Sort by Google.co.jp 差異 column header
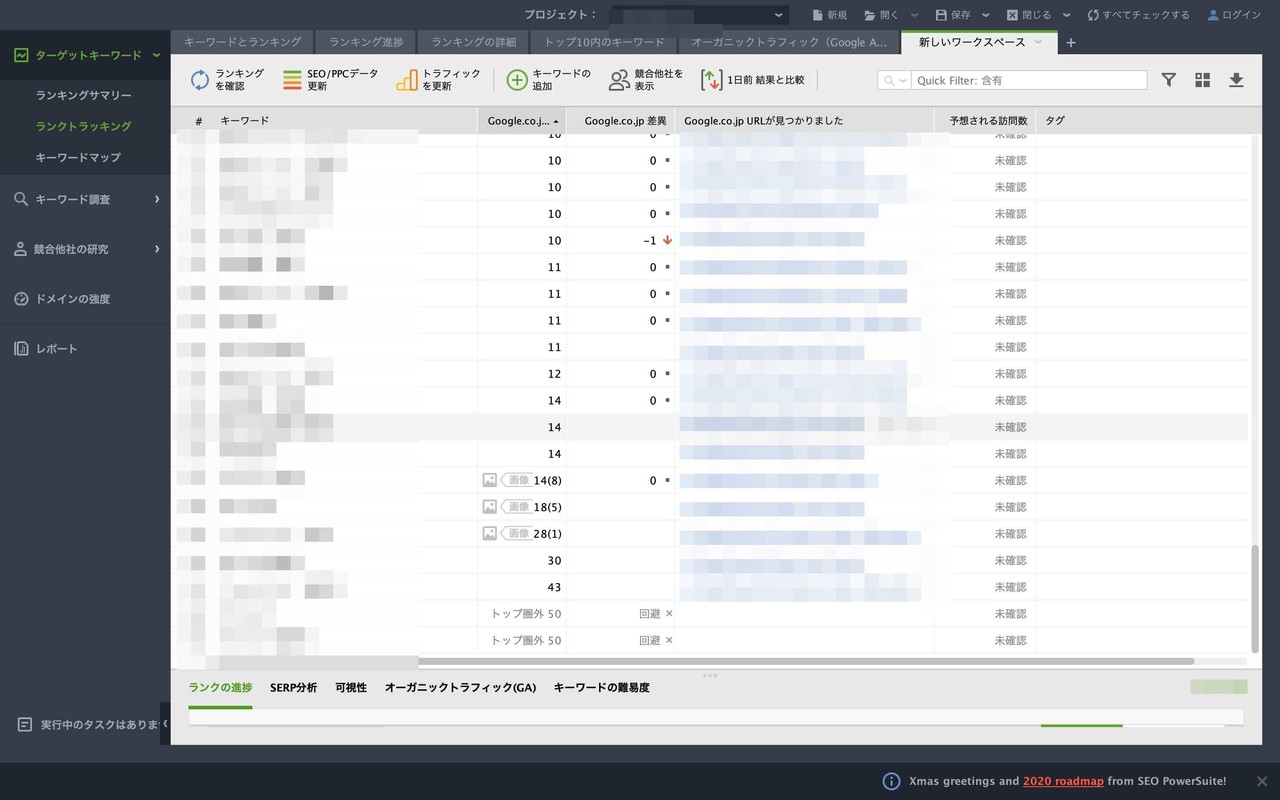The width and height of the screenshot is (1280, 800). tap(620, 121)
